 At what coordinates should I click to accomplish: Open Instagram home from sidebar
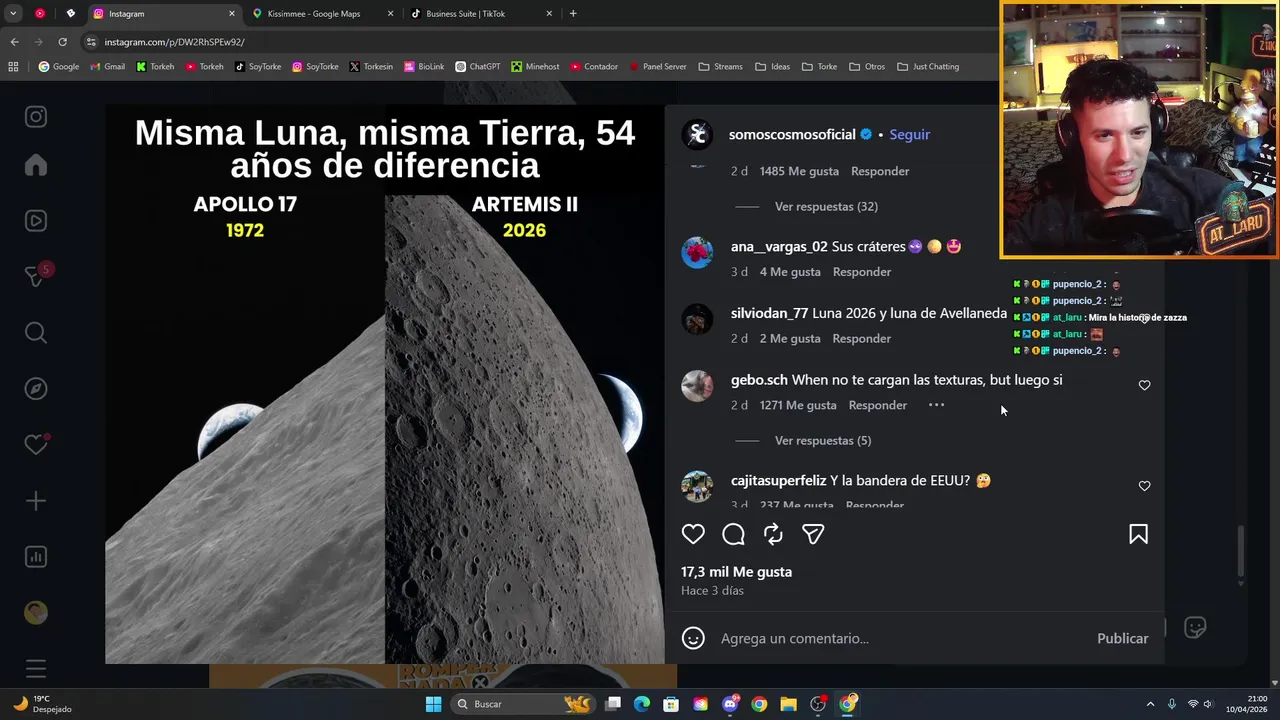pyautogui.click(x=36, y=165)
